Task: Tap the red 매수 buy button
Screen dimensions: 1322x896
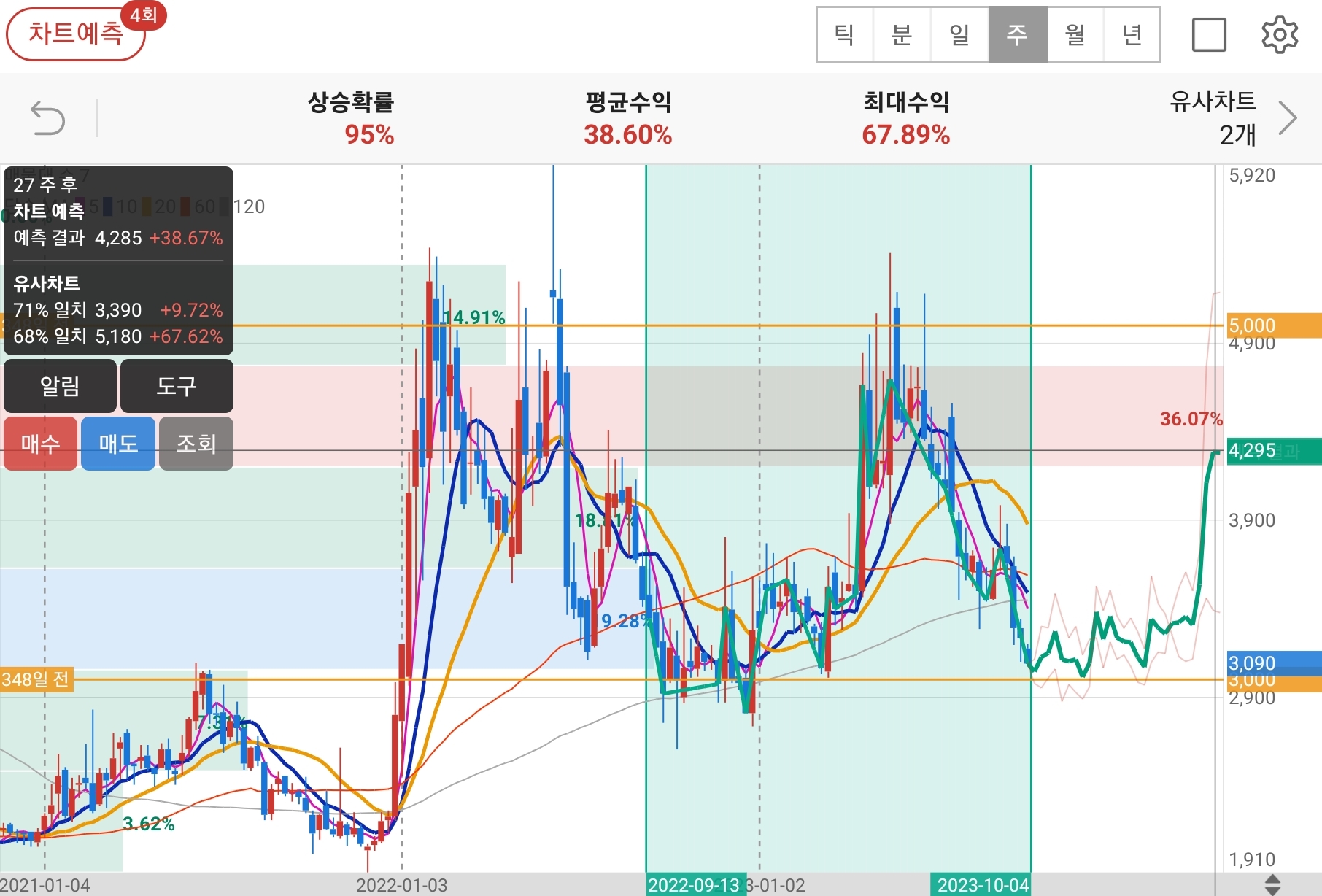Action: point(40,444)
